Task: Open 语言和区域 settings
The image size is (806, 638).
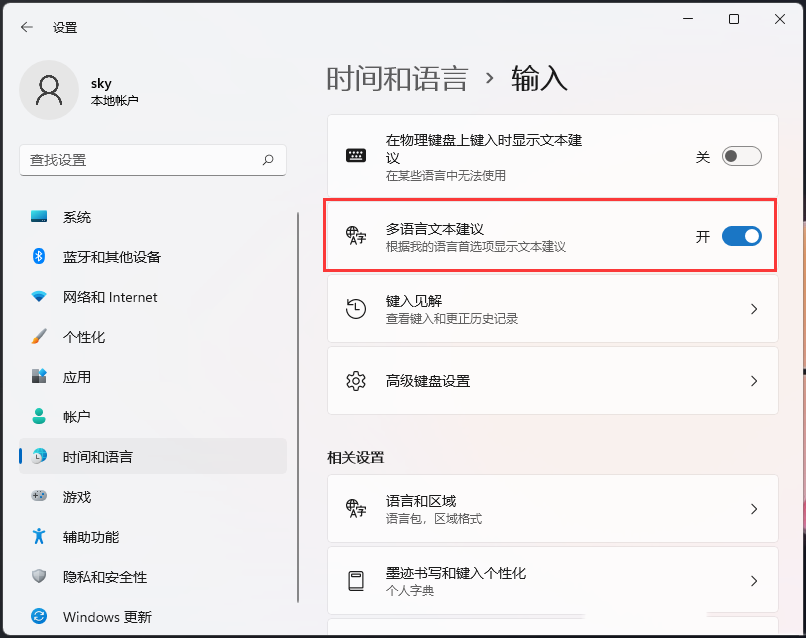Action: point(754,509)
